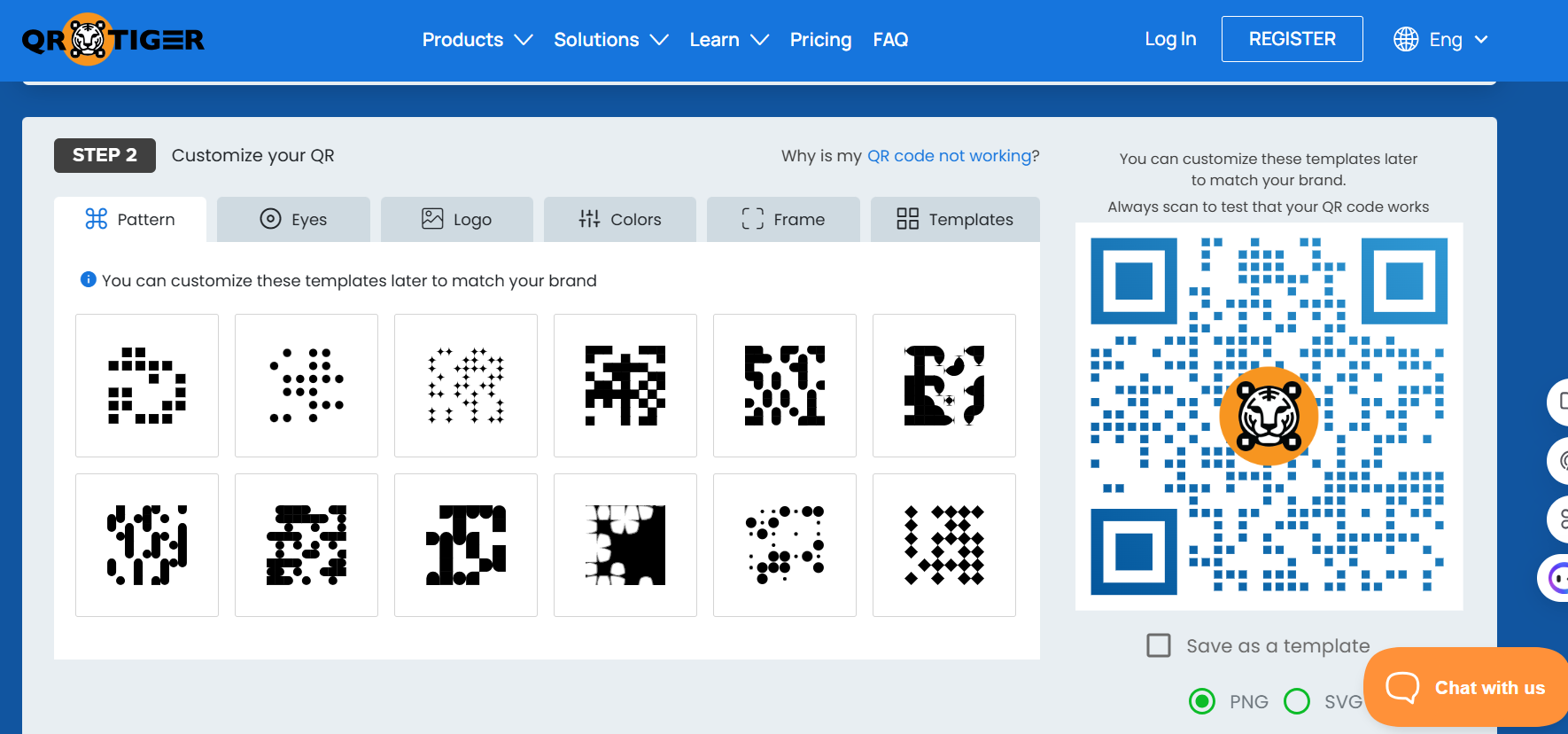Image resolution: width=1568 pixels, height=734 pixels.
Task: Select the square blocks QR pattern
Action: 147,386
